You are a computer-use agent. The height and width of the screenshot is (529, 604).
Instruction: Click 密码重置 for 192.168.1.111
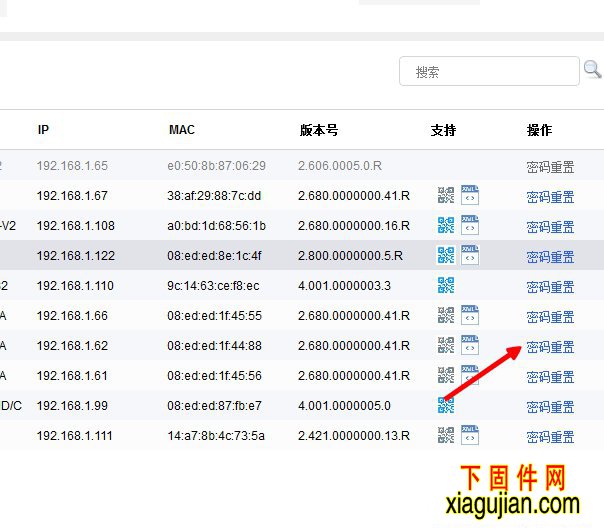550,438
